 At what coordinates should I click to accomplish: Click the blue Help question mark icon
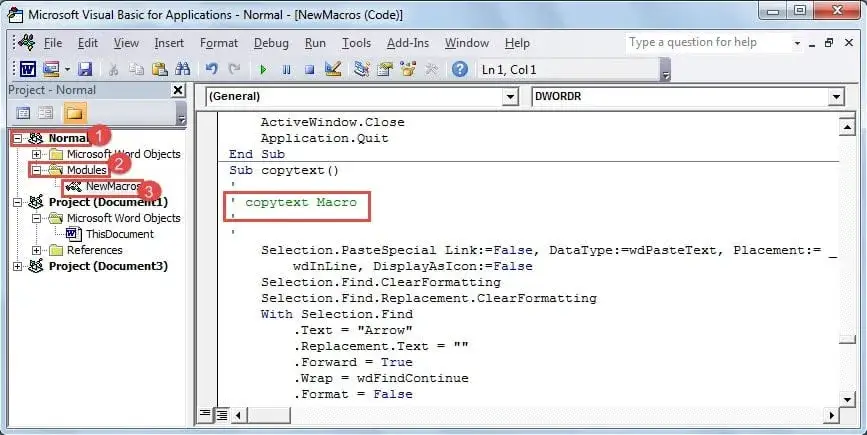coord(459,69)
